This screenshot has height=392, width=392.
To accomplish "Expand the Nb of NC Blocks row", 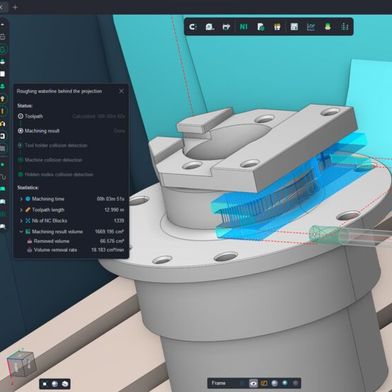I will (x=21, y=221).
